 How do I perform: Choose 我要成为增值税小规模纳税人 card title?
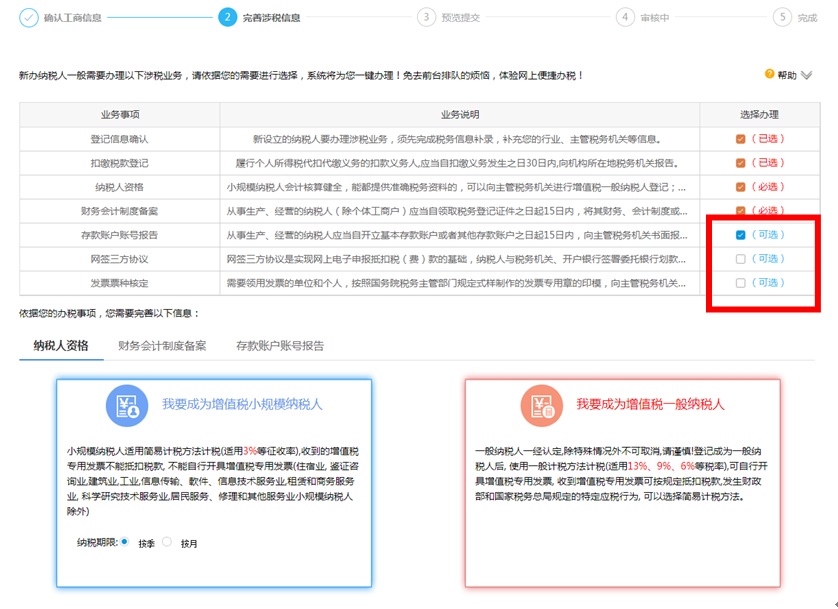(242, 405)
